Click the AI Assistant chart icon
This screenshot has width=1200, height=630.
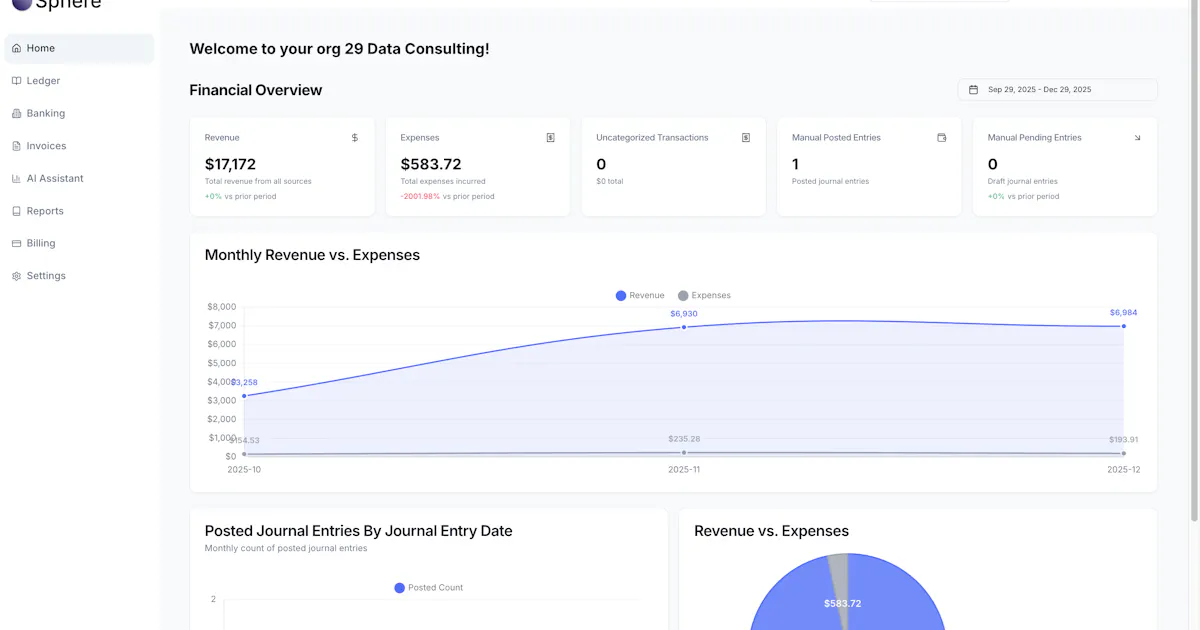(16, 179)
